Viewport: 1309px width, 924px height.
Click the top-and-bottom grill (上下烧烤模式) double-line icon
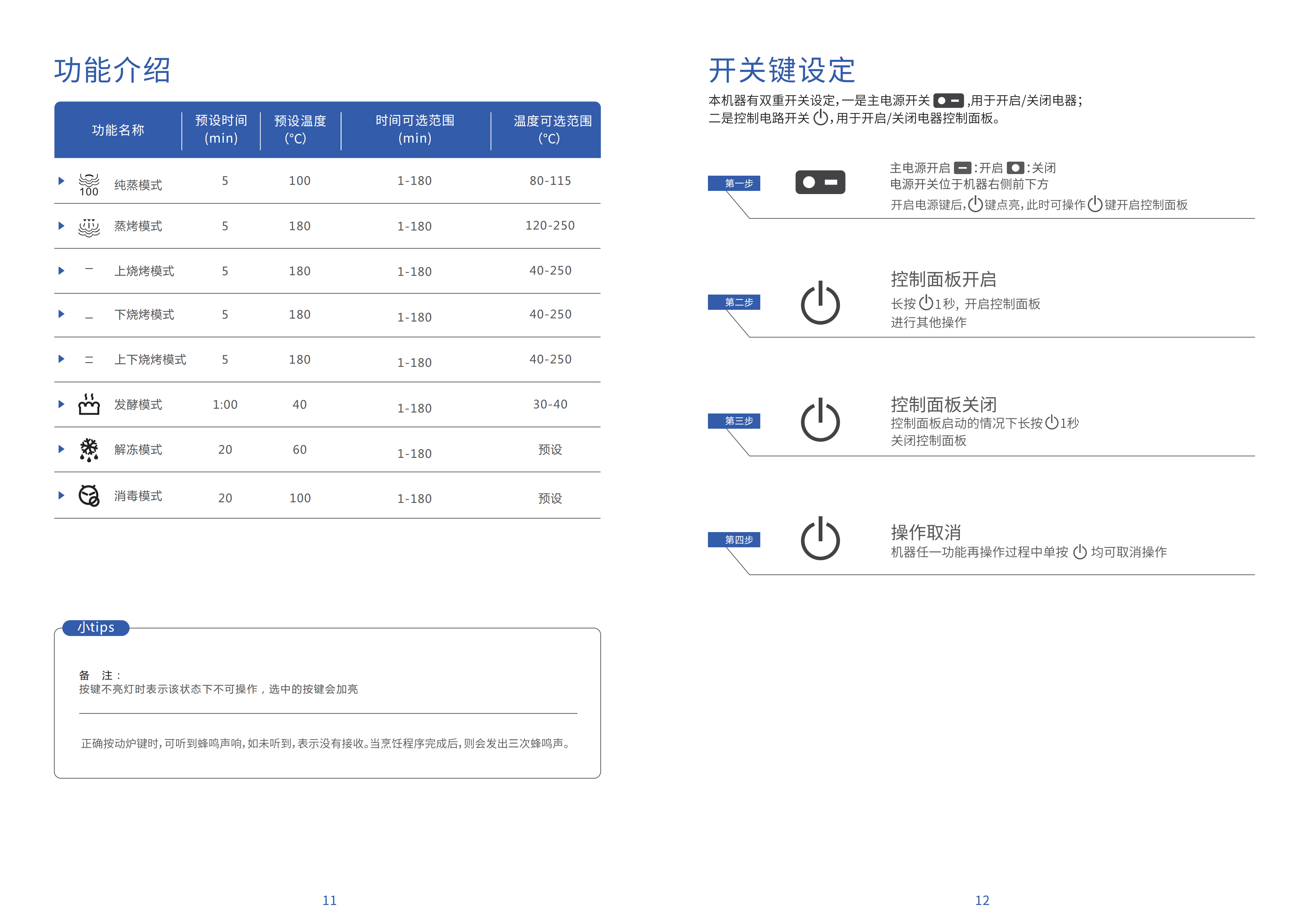click(x=89, y=360)
